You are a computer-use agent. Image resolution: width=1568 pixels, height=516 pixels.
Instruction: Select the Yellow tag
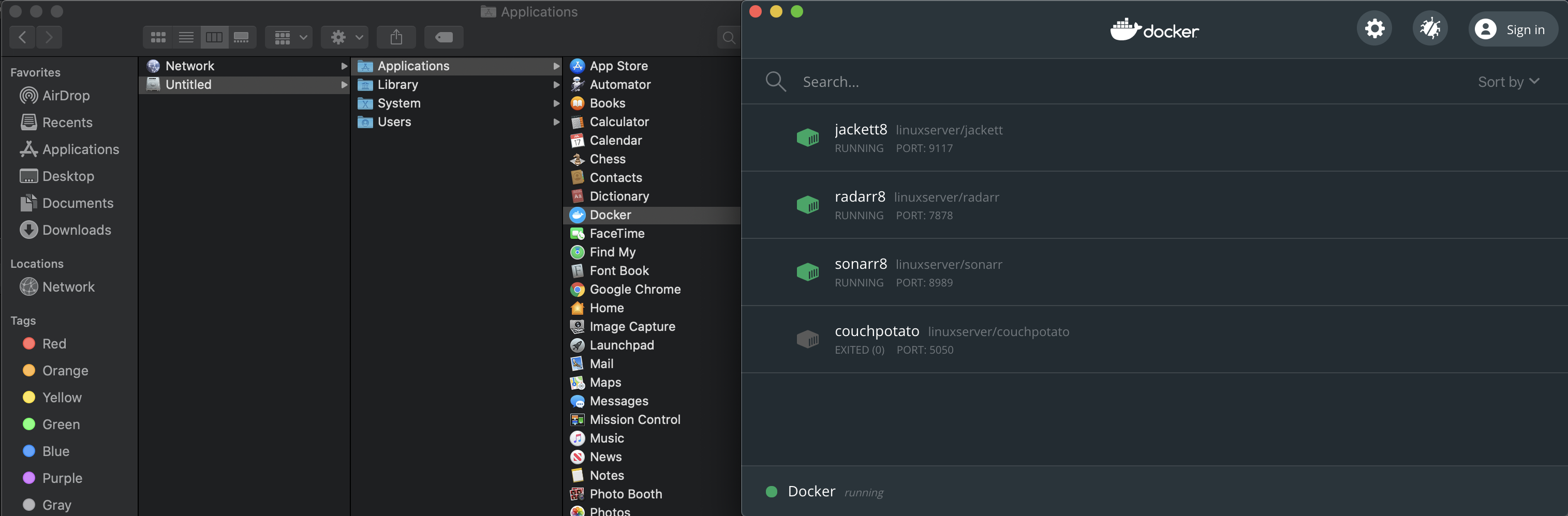pyautogui.click(x=52, y=398)
